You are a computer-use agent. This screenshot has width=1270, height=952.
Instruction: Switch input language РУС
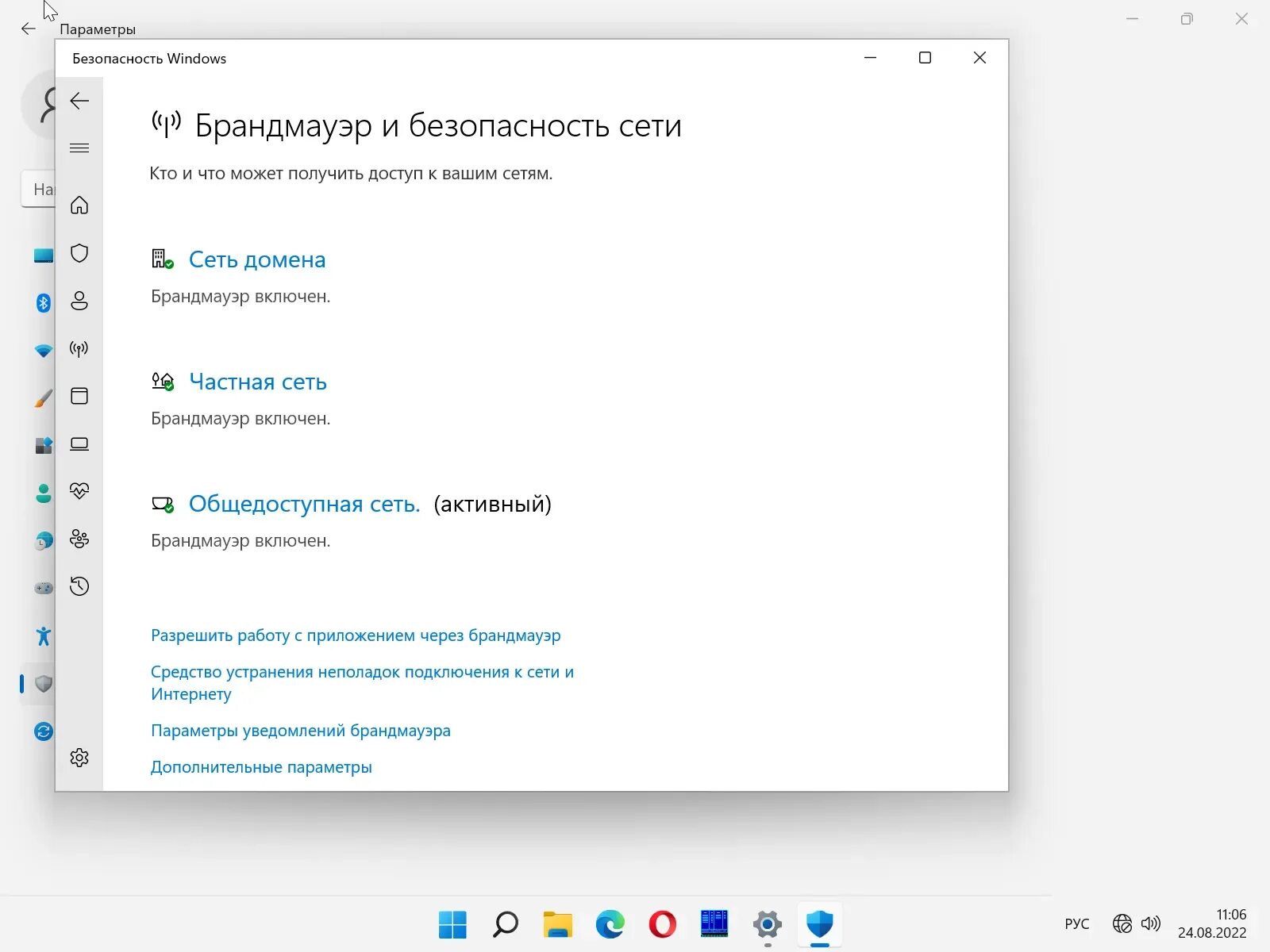tap(1077, 924)
